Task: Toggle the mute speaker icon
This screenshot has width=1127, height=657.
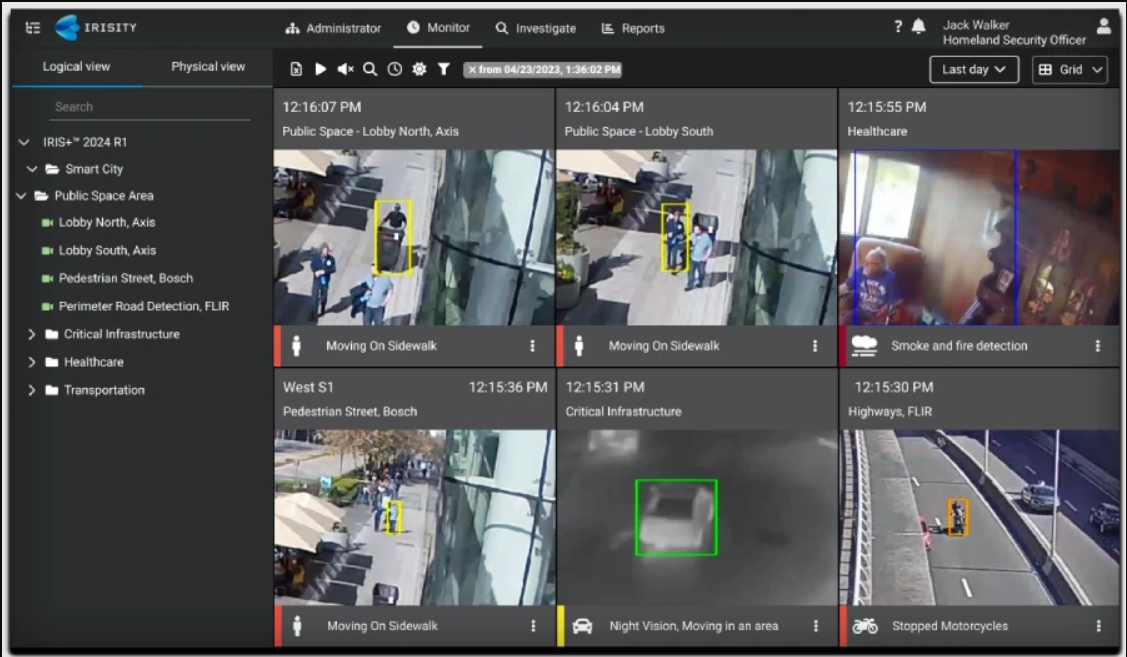Action: (x=346, y=69)
